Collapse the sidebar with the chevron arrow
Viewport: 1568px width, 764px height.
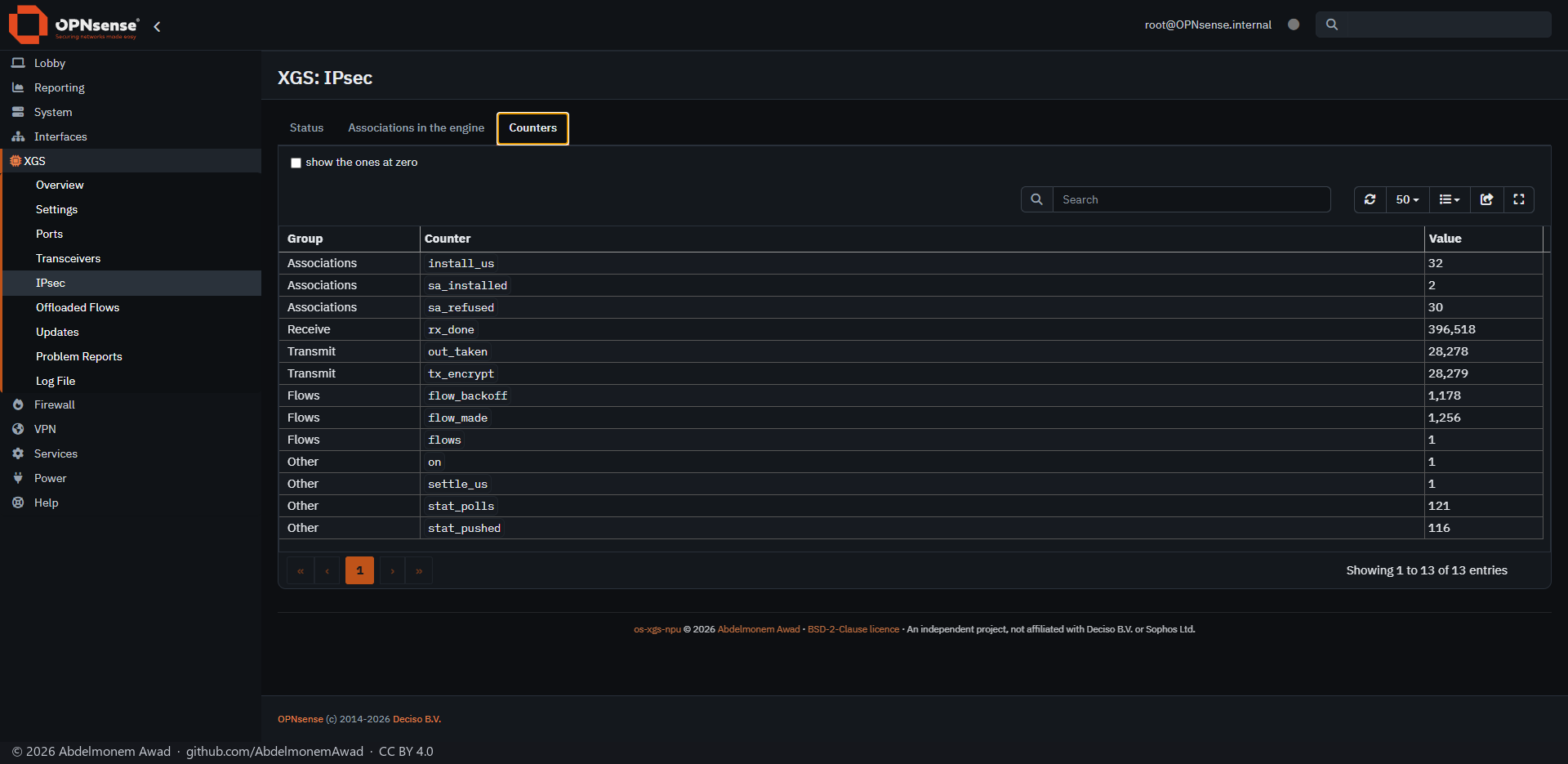[x=157, y=26]
